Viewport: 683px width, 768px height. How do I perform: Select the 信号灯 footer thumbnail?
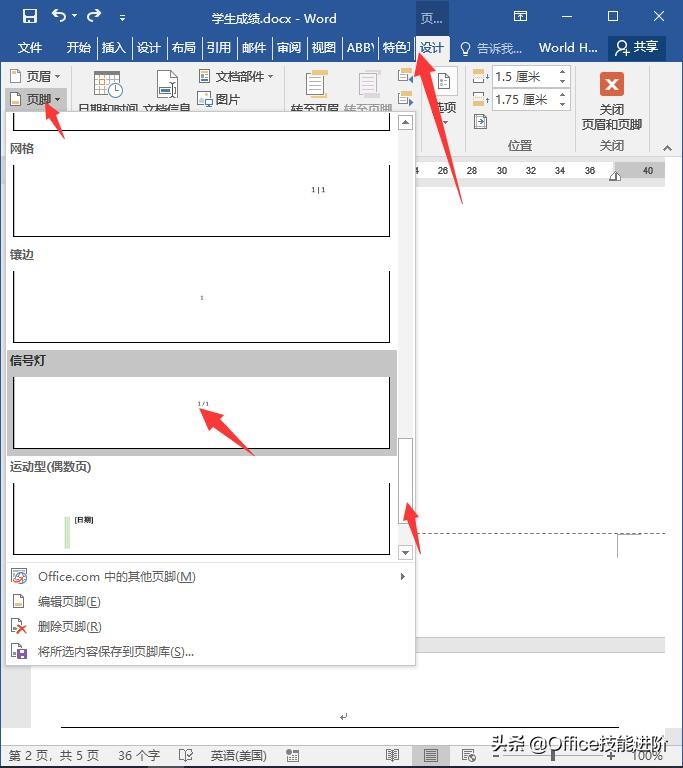[x=201, y=412]
